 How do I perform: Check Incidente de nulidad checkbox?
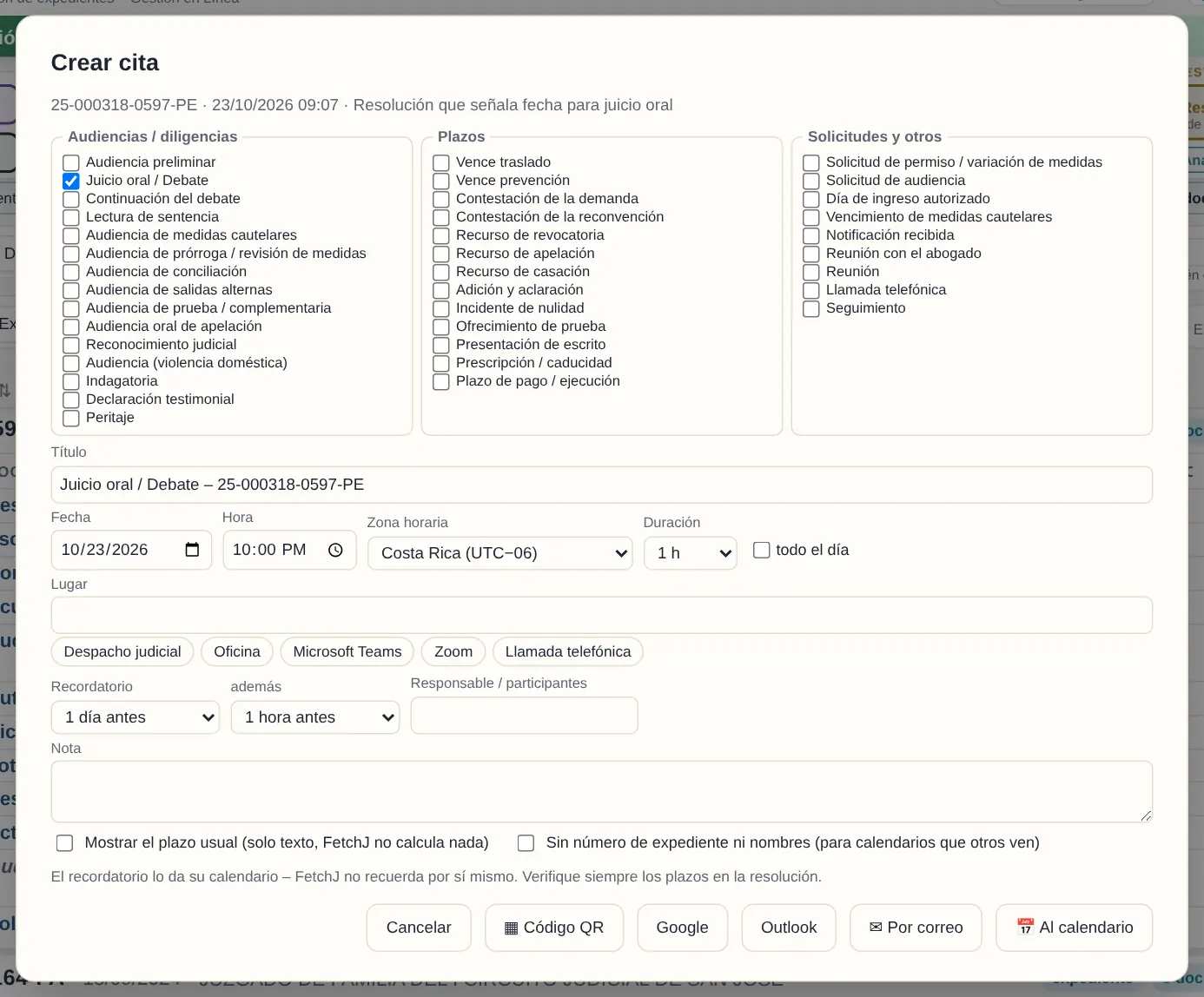click(x=441, y=308)
